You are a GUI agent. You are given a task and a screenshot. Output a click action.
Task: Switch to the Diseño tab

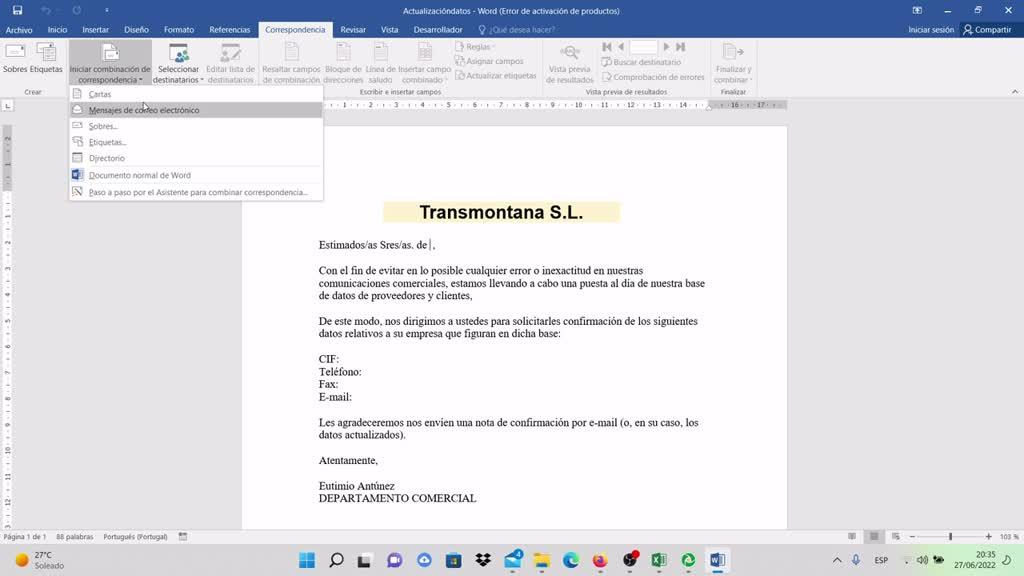(x=136, y=29)
